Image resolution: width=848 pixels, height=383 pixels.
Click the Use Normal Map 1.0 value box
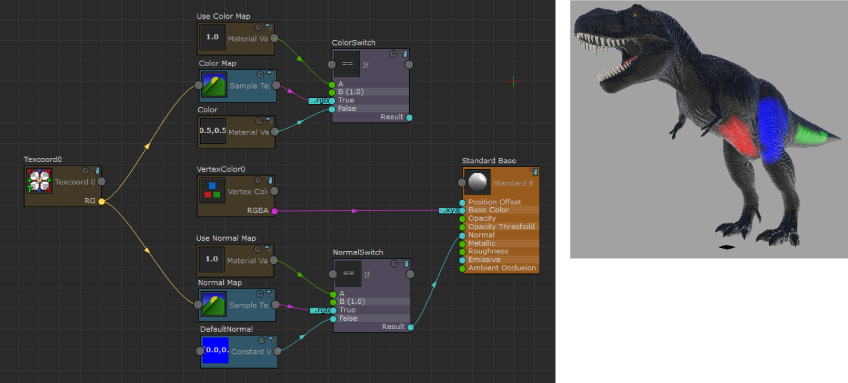pyautogui.click(x=212, y=259)
